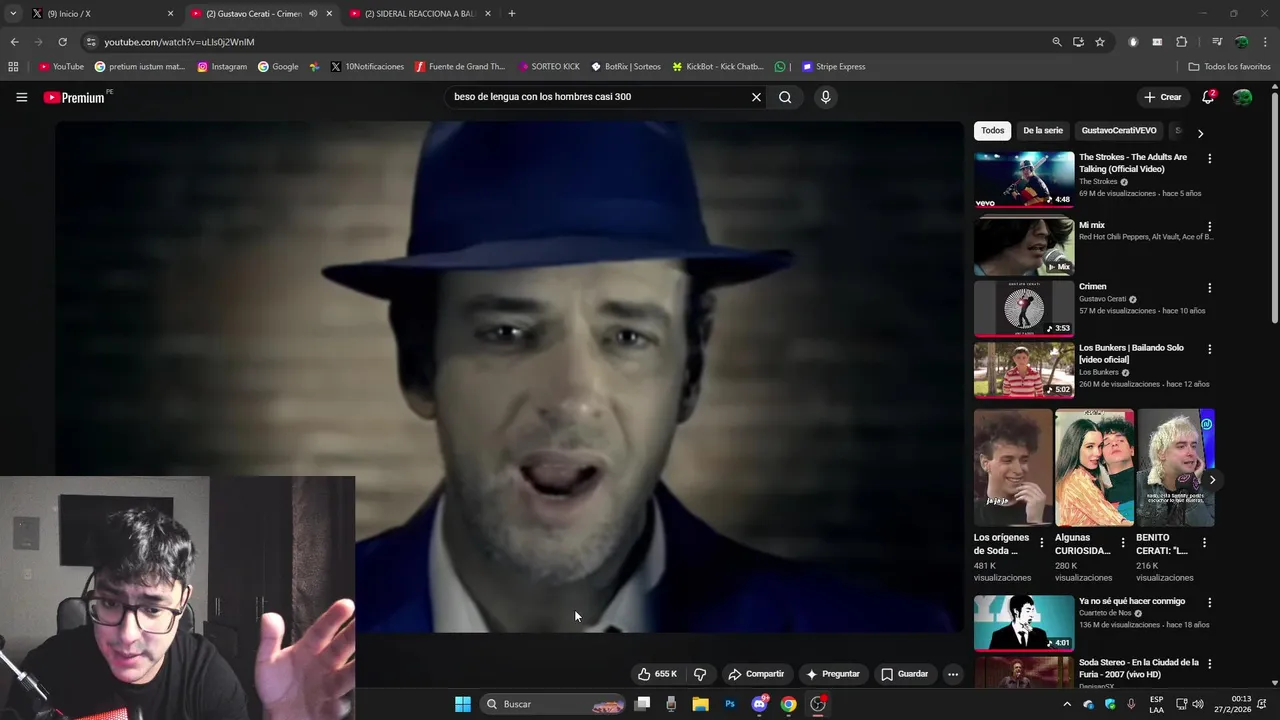Open Los Bunkers Bailando Solo thumbnail
The image size is (1280, 720).
(x=1024, y=370)
